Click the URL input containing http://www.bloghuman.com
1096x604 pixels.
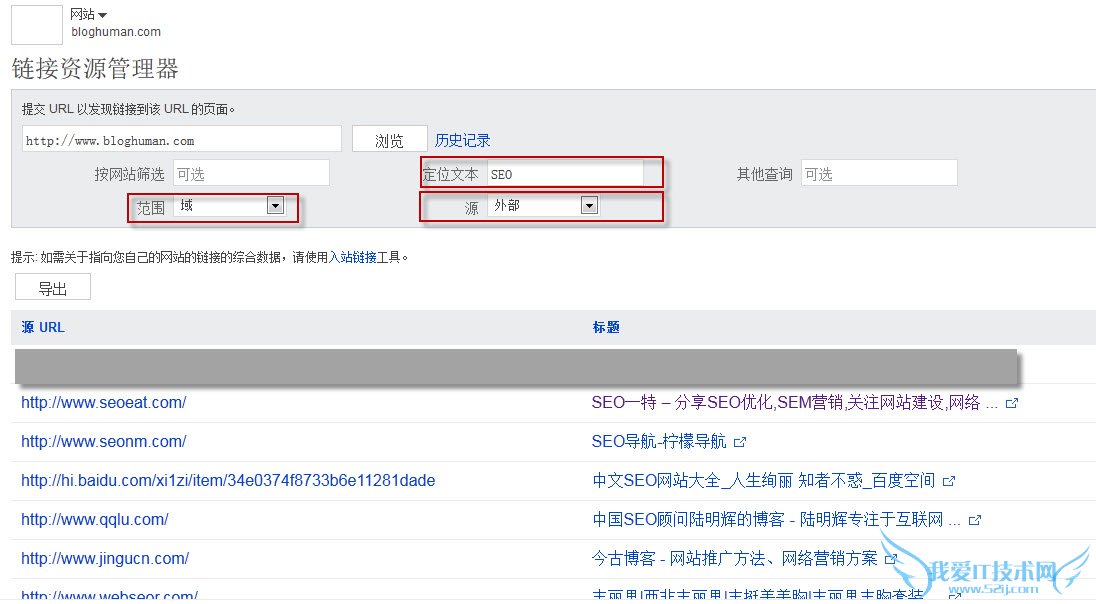[181, 140]
